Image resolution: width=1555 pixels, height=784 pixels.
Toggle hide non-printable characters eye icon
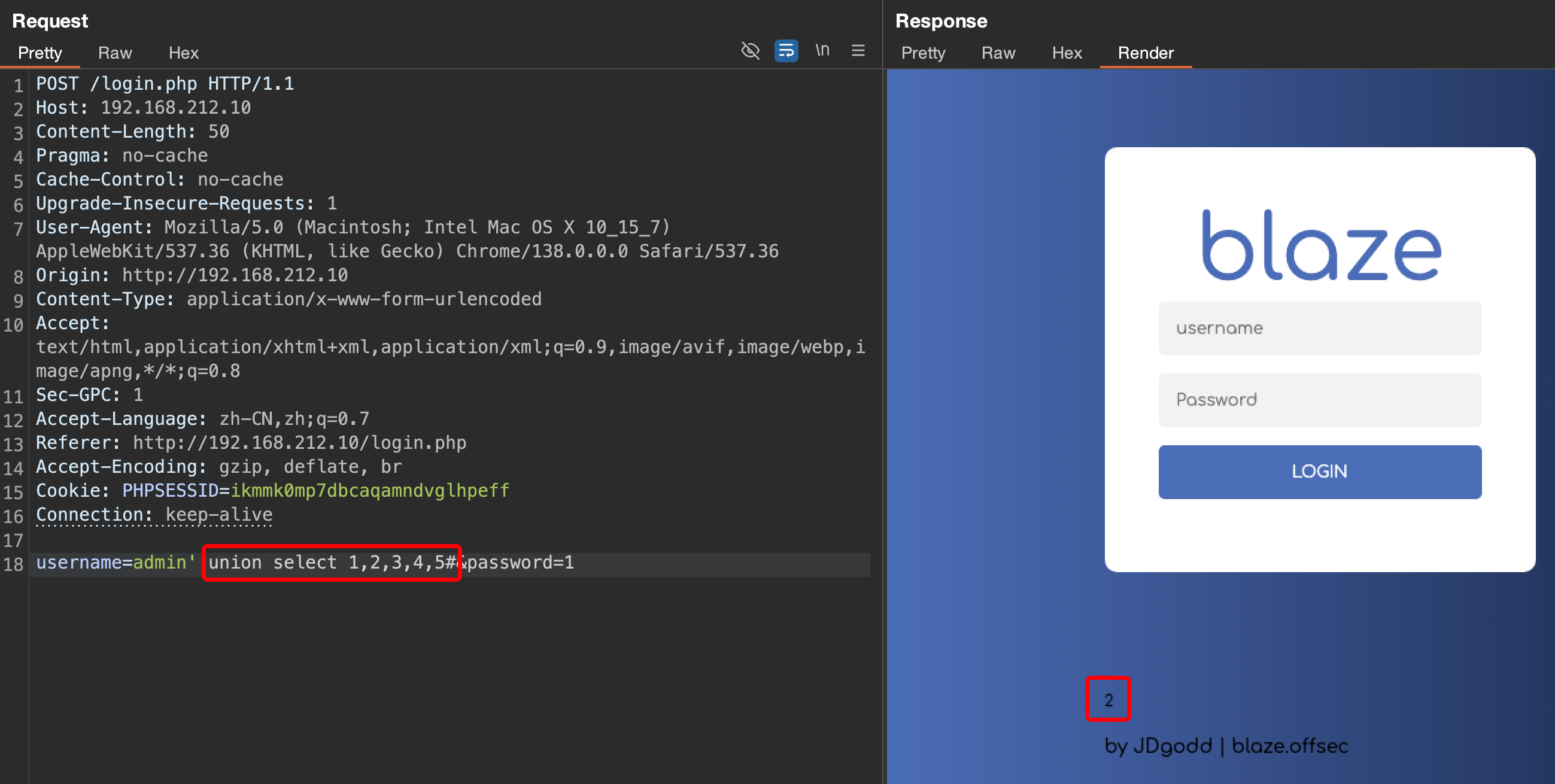click(750, 51)
